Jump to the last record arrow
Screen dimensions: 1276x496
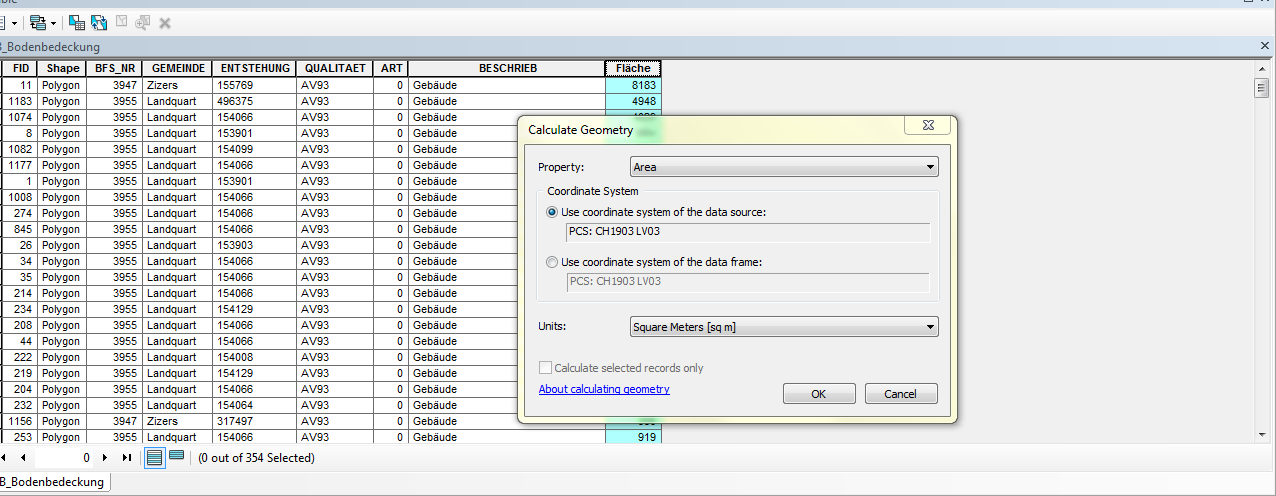tap(126, 458)
